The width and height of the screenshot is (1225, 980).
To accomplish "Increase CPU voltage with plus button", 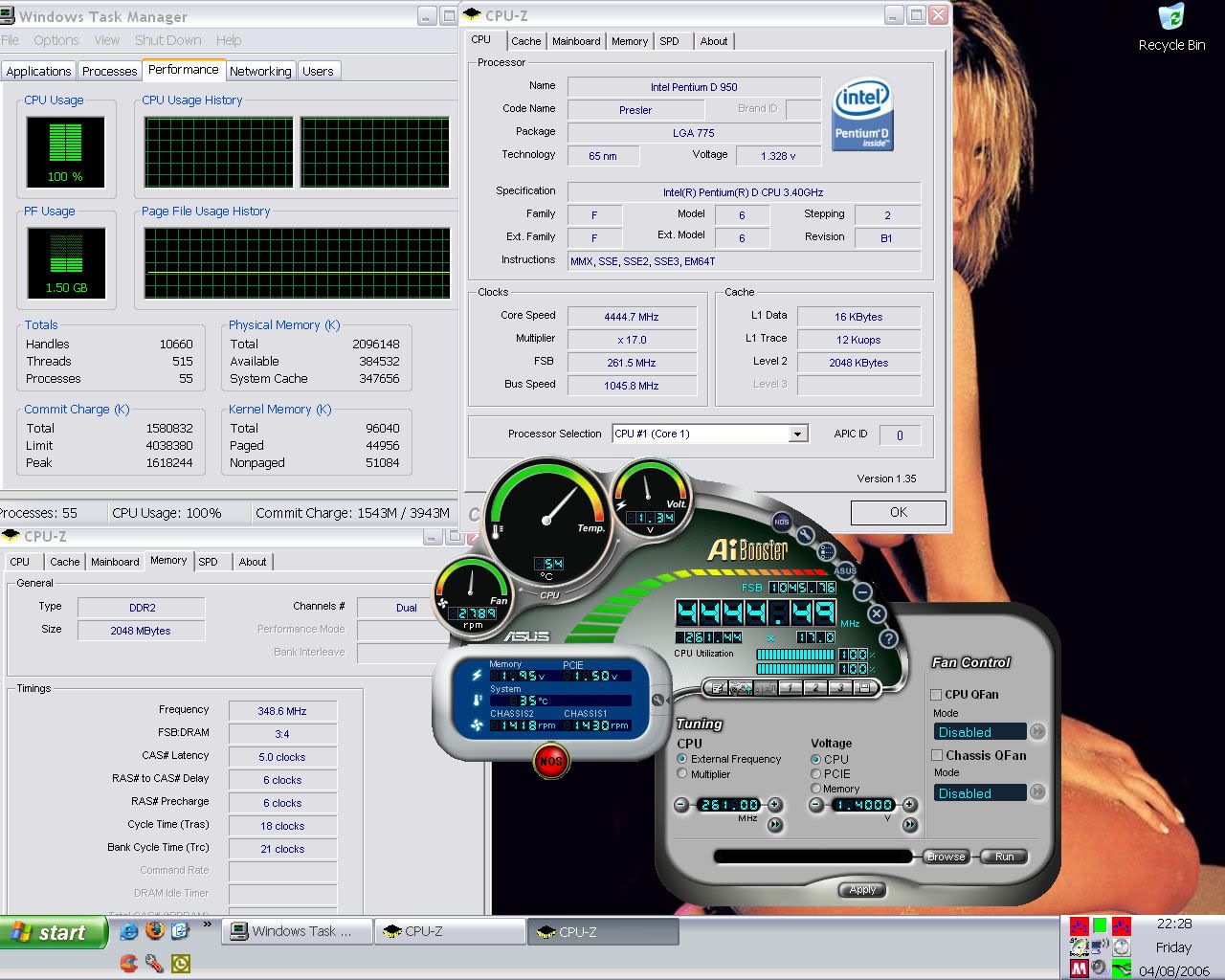I will [x=910, y=805].
